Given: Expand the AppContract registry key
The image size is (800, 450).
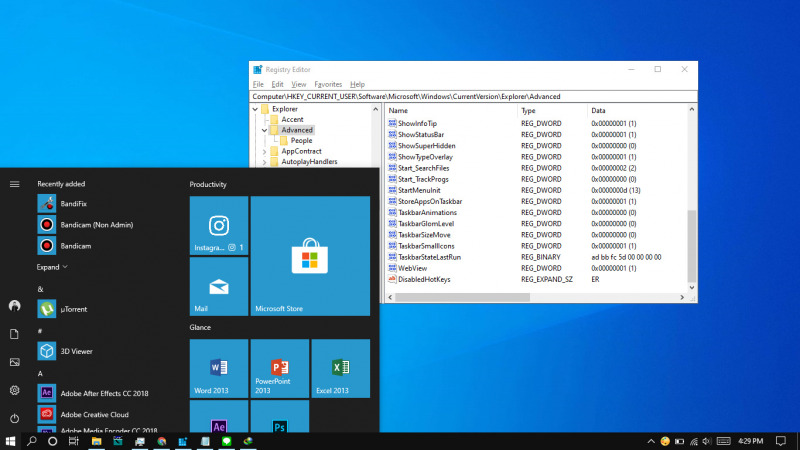Looking at the screenshot, I should (264, 152).
